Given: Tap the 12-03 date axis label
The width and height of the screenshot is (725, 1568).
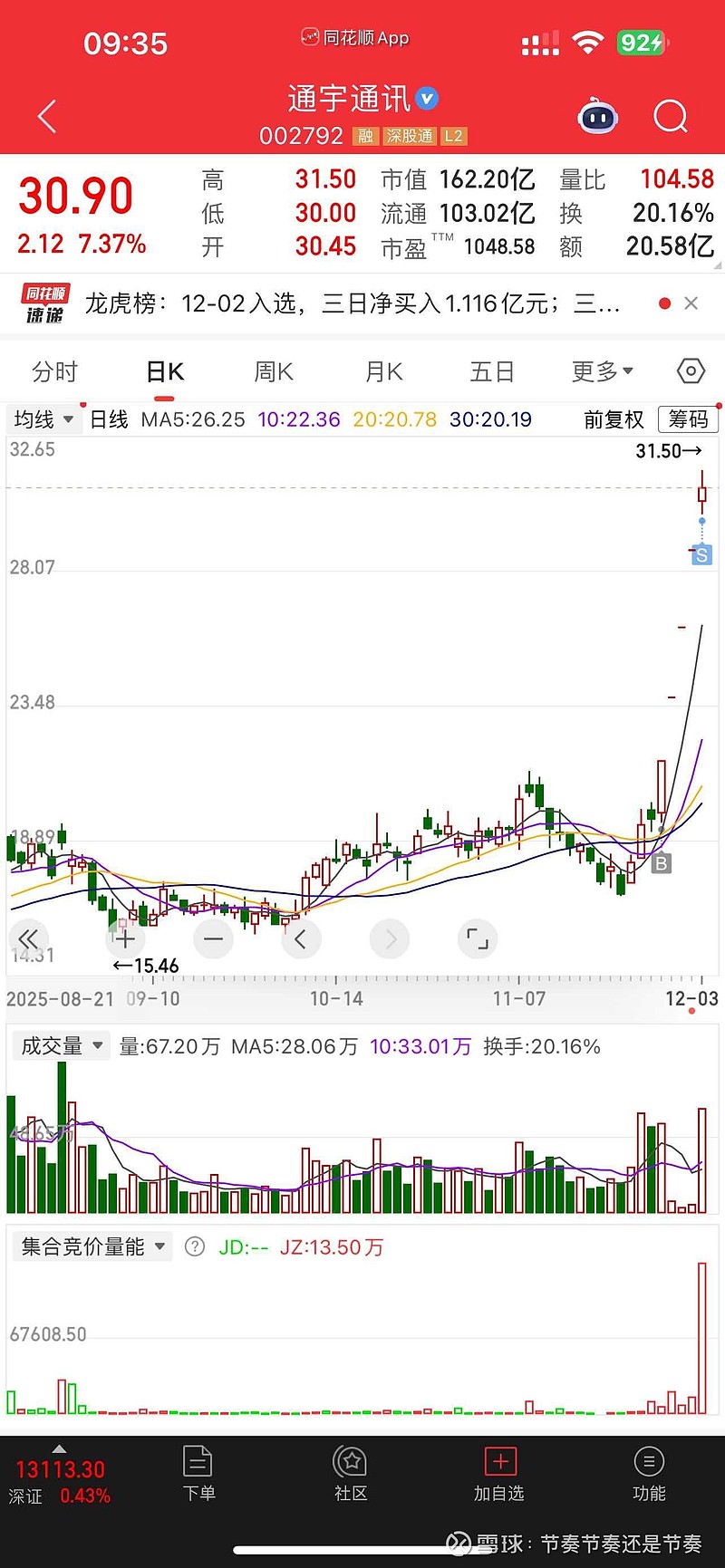Looking at the screenshot, I should click(691, 998).
